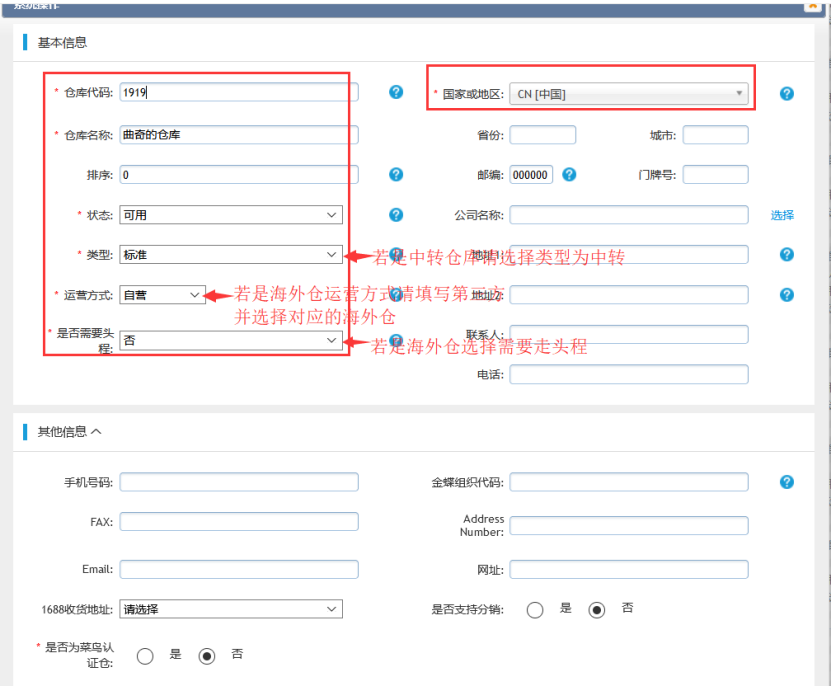This screenshot has width=831, height=686.
Task: Select 是 for 是否支持分销
Action: (x=535, y=610)
